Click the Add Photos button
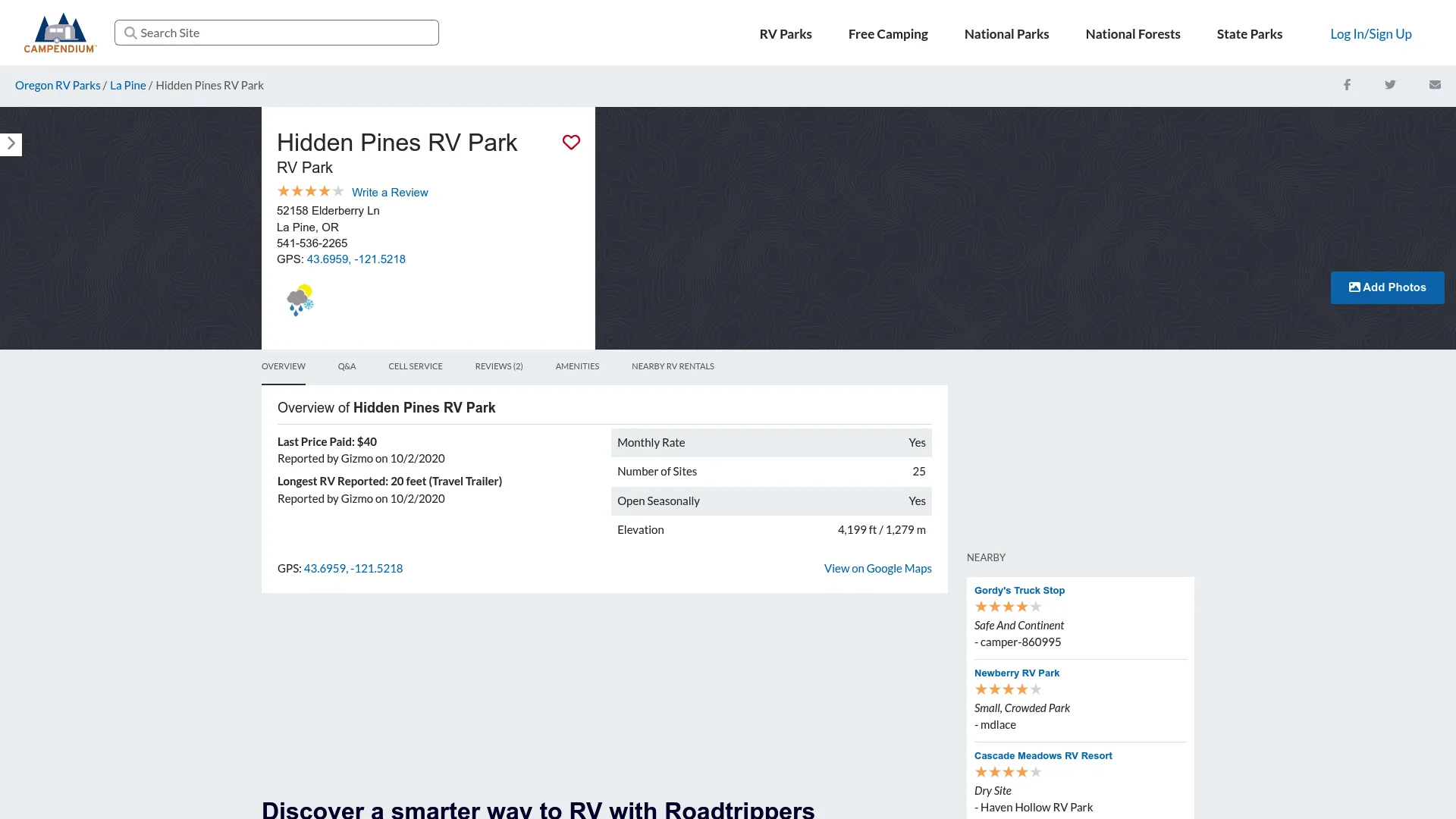This screenshot has width=1456, height=819. (x=1387, y=287)
